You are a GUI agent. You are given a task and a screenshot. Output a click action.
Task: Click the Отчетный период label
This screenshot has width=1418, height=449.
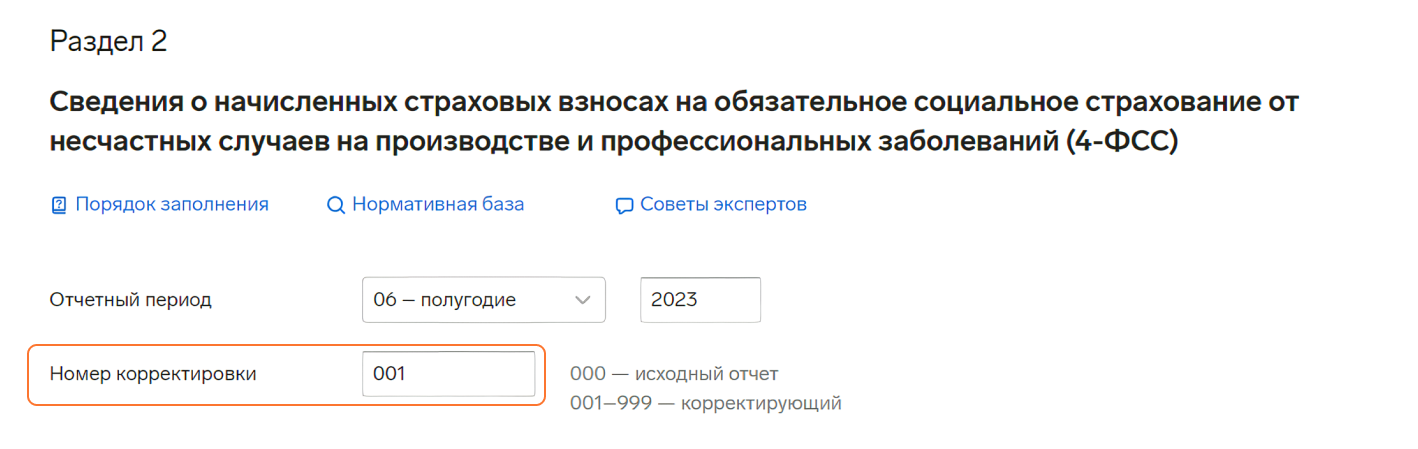(x=130, y=300)
